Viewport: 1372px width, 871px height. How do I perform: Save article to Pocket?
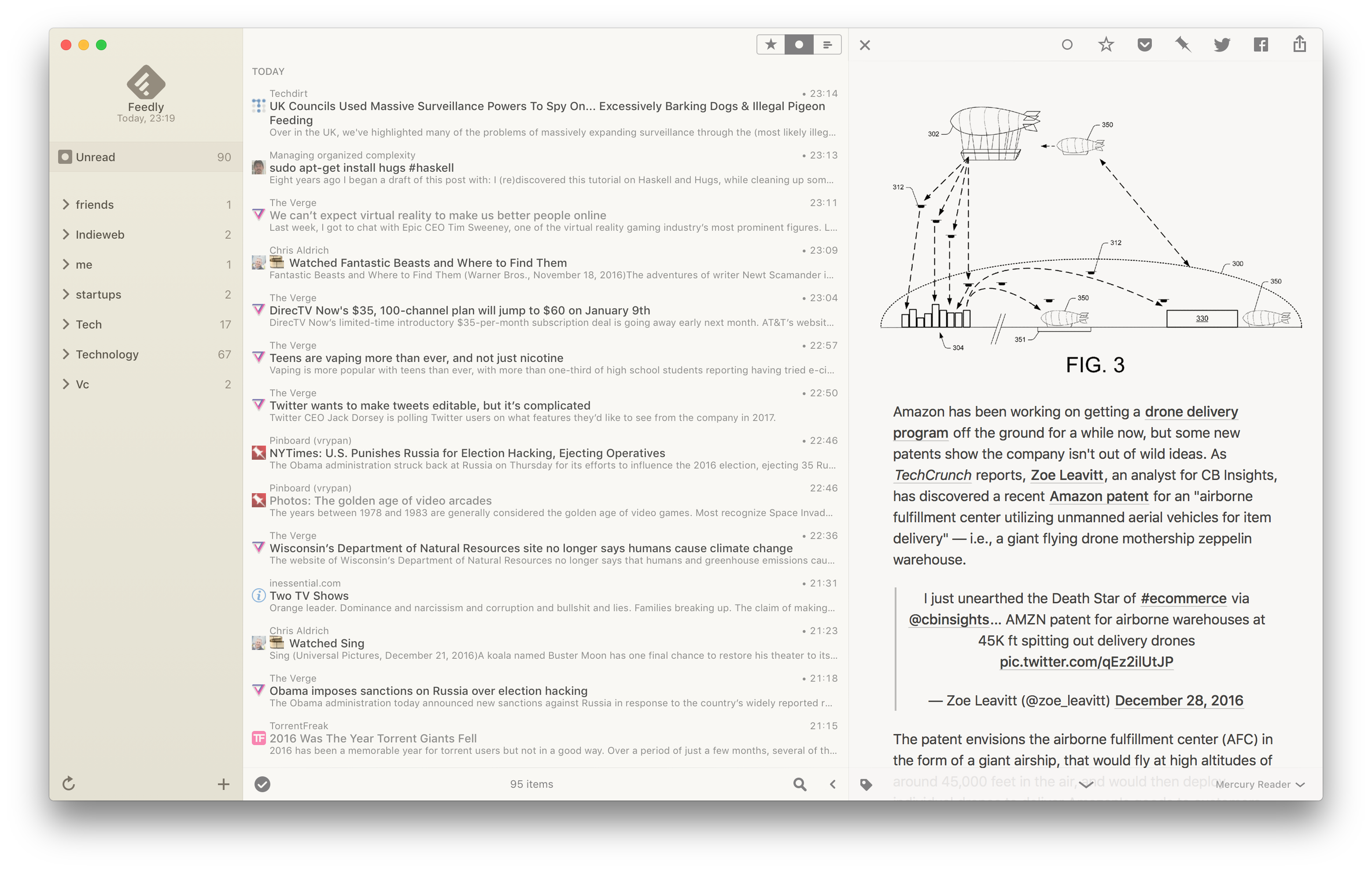[x=1144, y=44]
